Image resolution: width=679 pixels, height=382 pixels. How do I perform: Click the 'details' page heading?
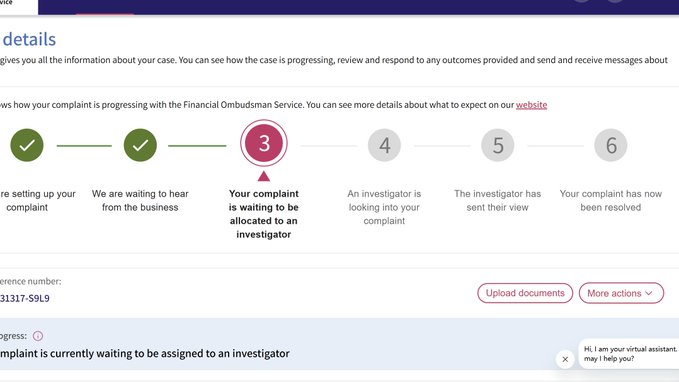click(29, 39)
